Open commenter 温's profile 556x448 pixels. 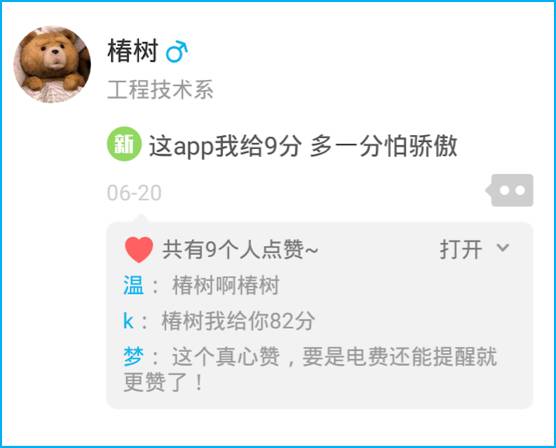[x=134, y=285]
